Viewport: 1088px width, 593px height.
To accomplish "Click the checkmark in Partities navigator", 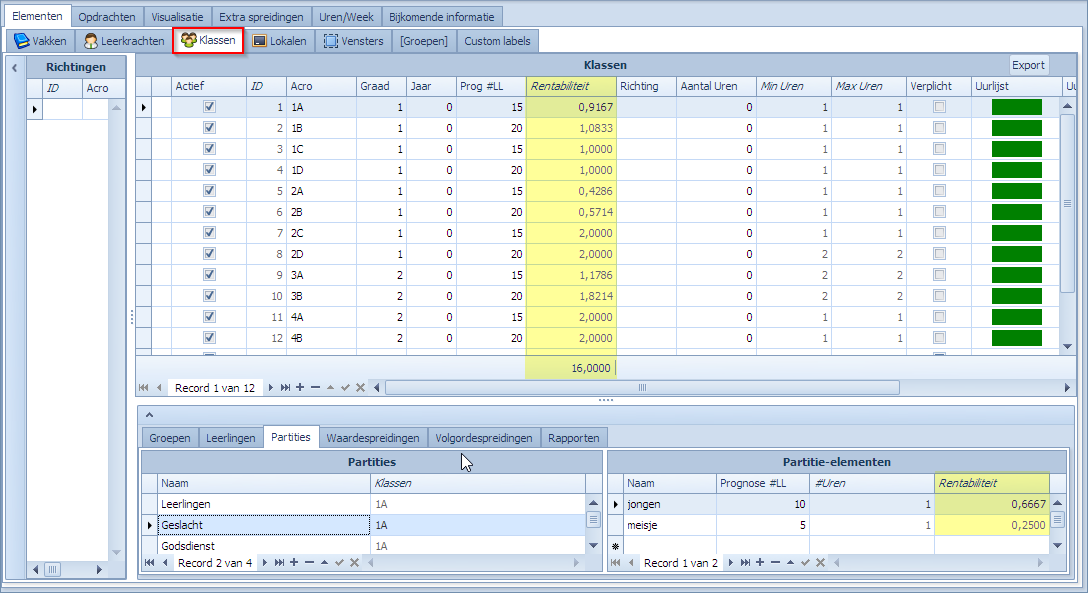I will pos(339,562).
